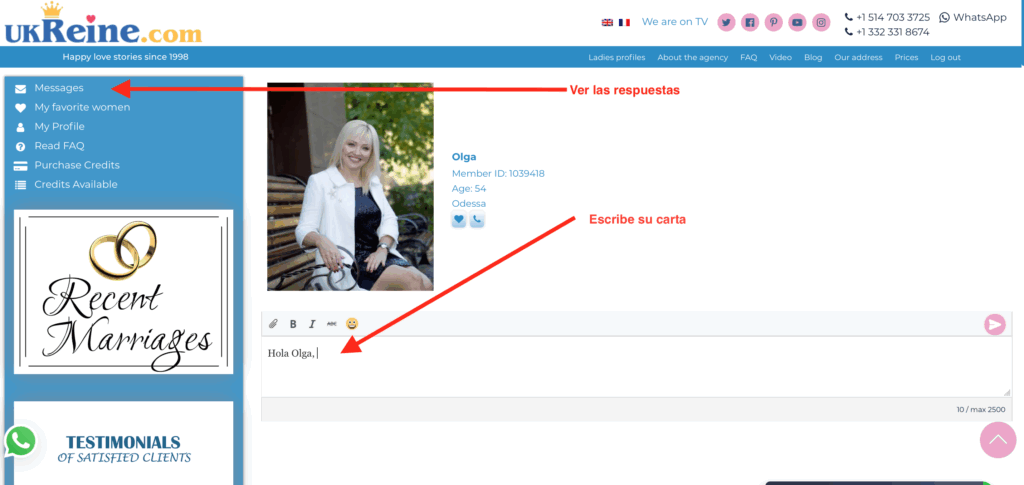Open the Twitter social icon

pos(726,22)
